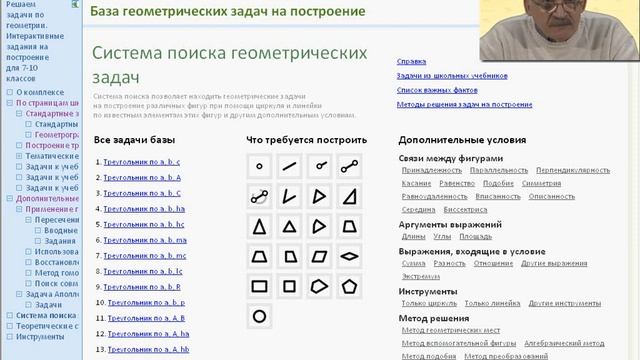
Task: Filter expressions by 'Разность'
Action: 449,263
